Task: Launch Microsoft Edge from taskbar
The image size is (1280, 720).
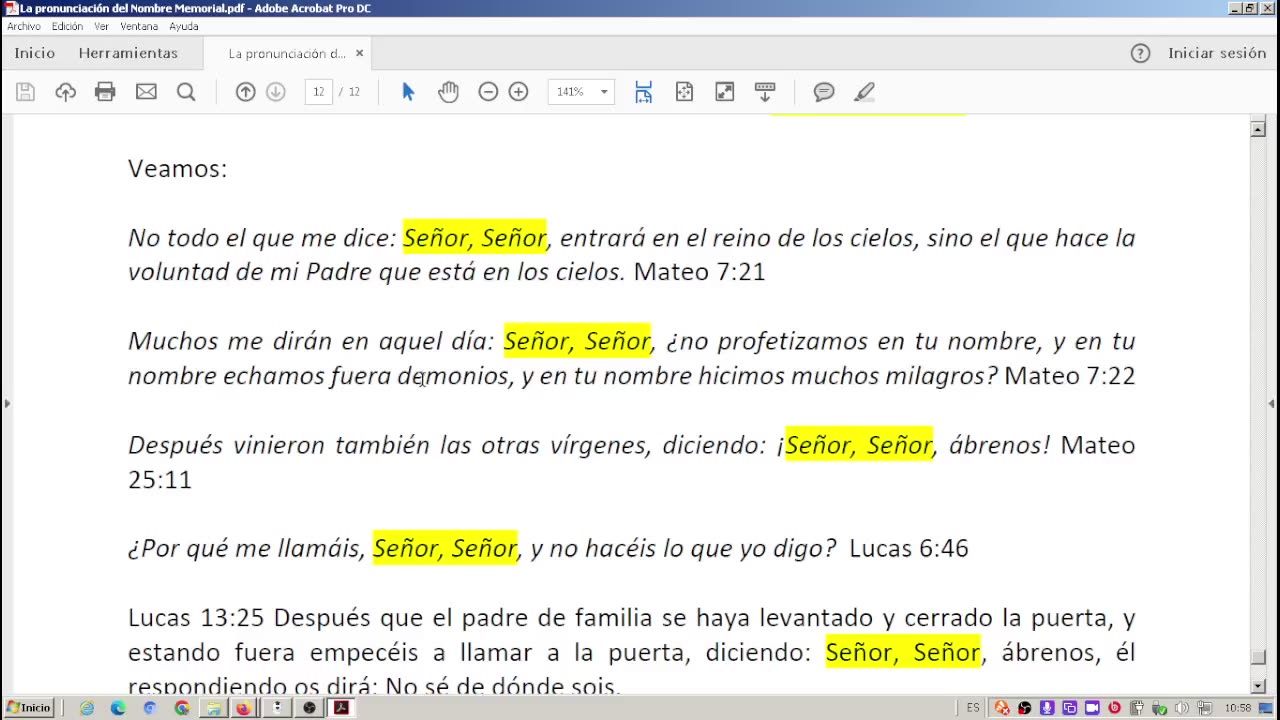Action: click(118, 708)
